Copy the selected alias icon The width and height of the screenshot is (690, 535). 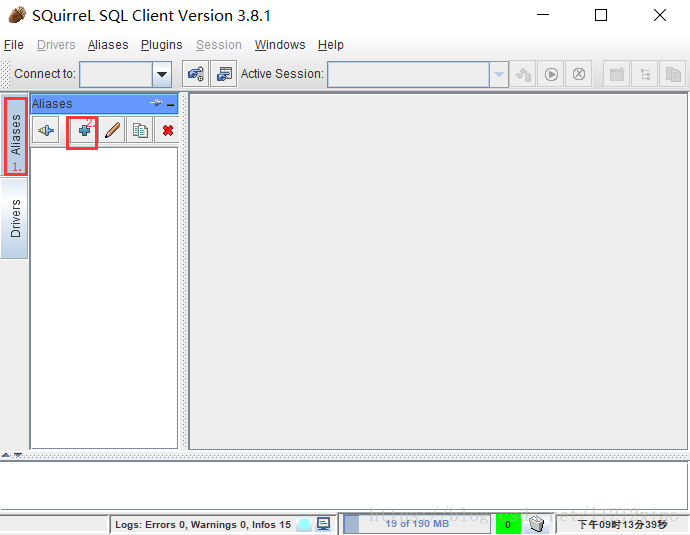(140, 130)
